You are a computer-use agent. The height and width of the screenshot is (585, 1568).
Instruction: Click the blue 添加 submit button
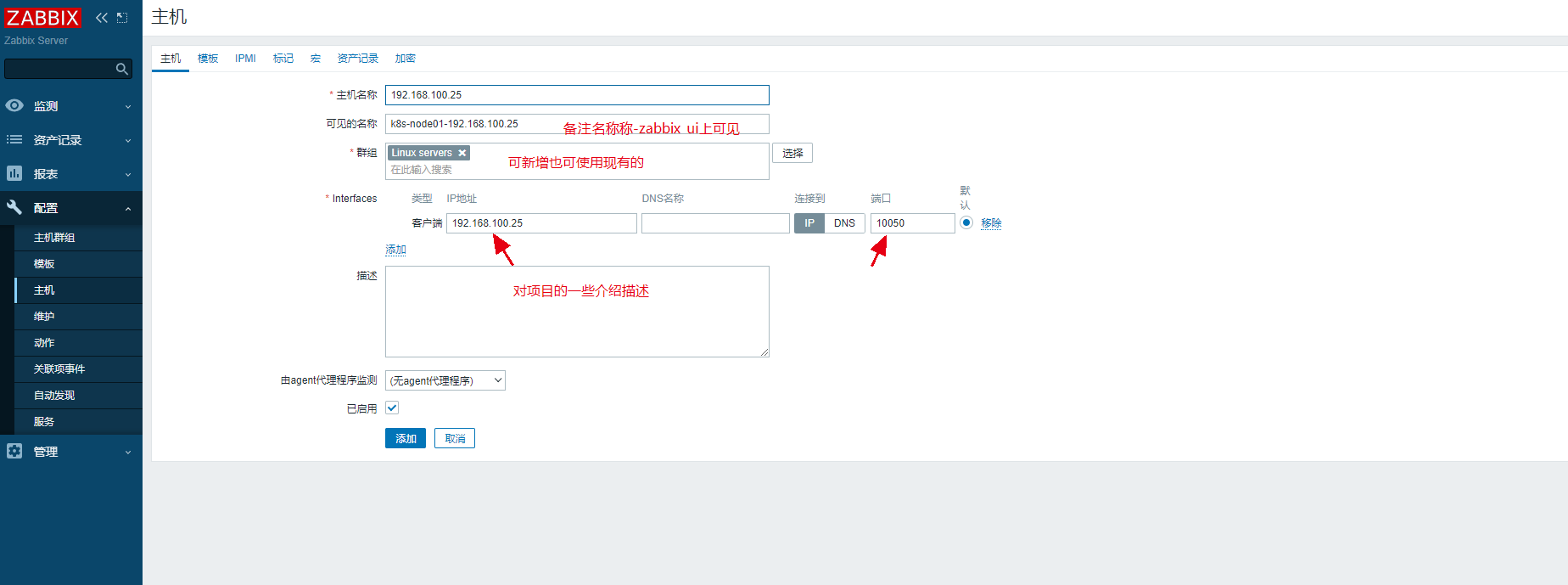click(406, 438)
